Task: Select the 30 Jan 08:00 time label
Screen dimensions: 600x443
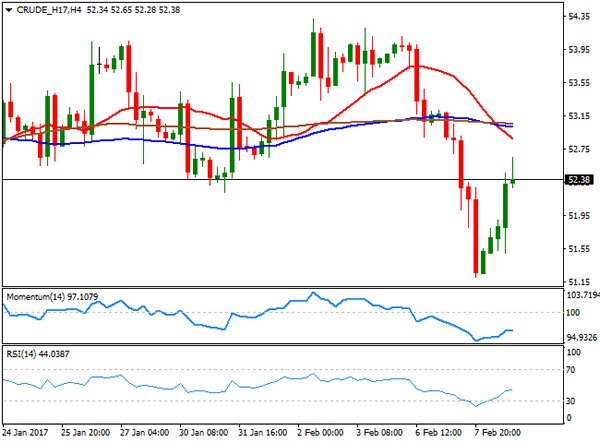Action: pyautogui.click(x=204, y=433)
